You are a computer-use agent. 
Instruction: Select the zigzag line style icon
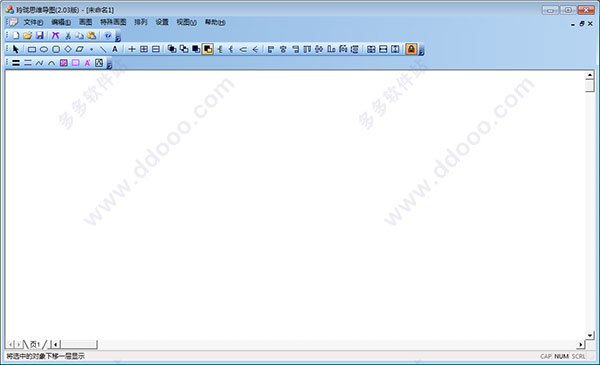tap(39, 63)
